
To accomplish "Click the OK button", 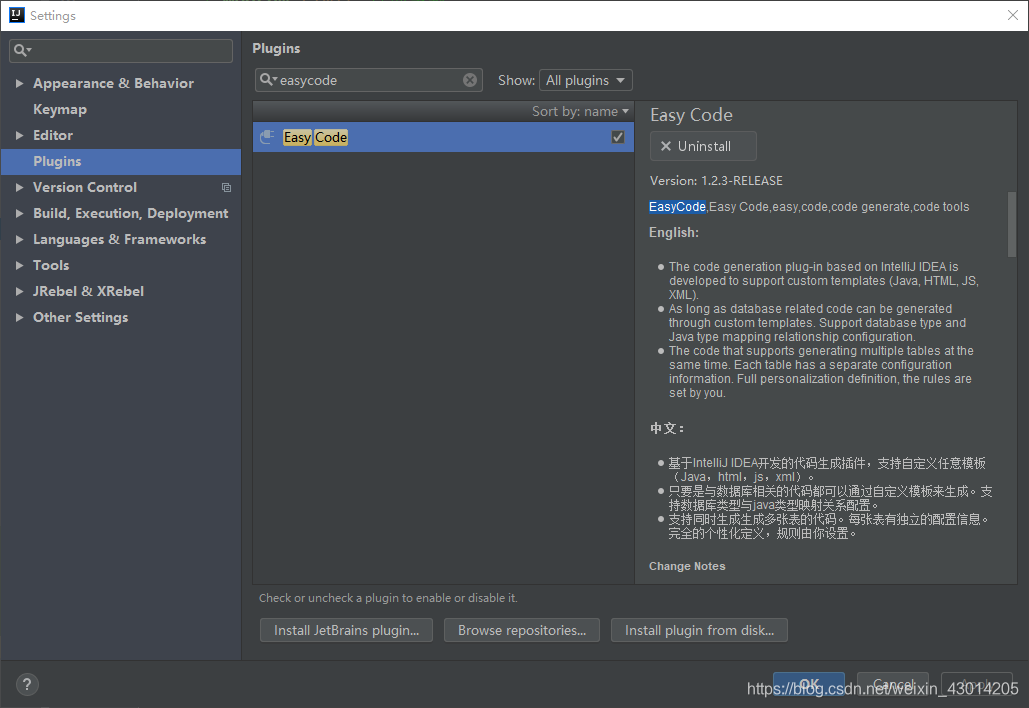I will [x=808, y=684].
